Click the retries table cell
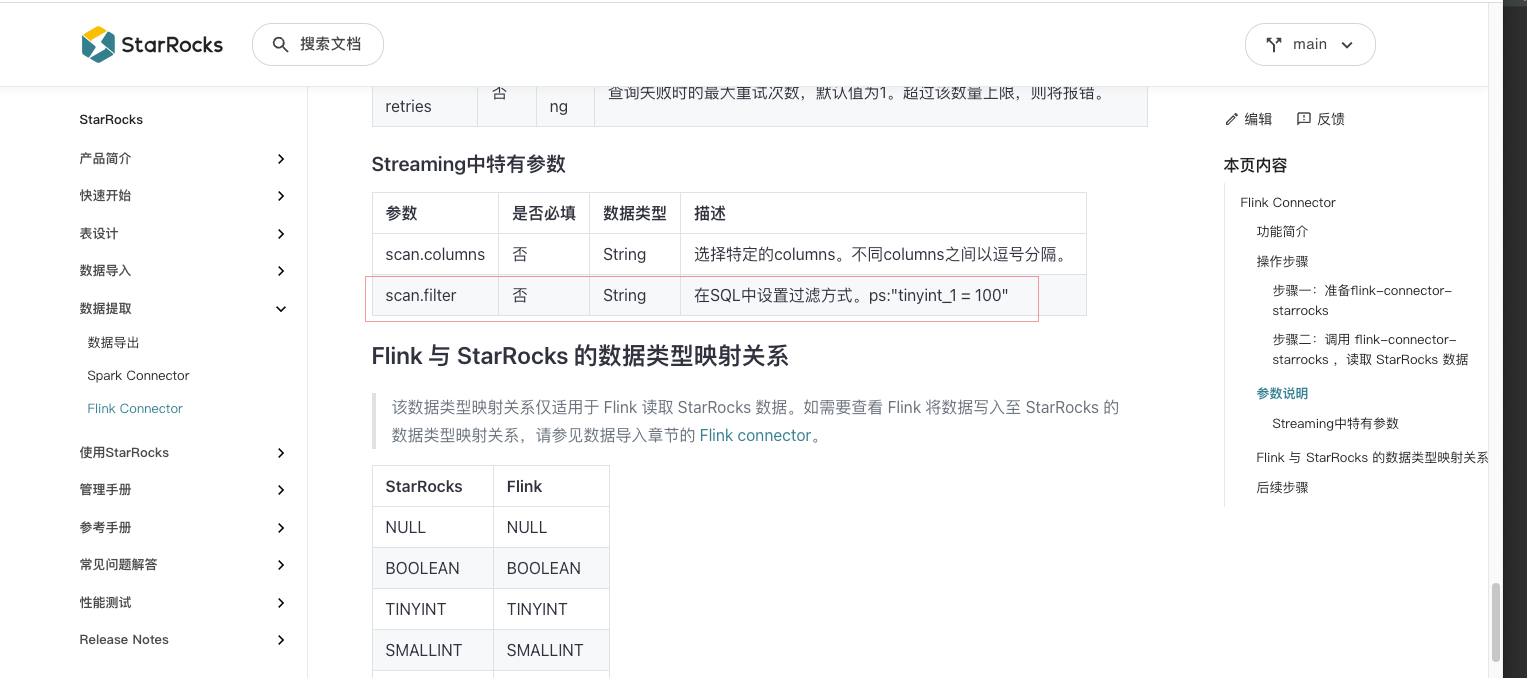This screenshot has height=678, width=1527. pos(425,107)
